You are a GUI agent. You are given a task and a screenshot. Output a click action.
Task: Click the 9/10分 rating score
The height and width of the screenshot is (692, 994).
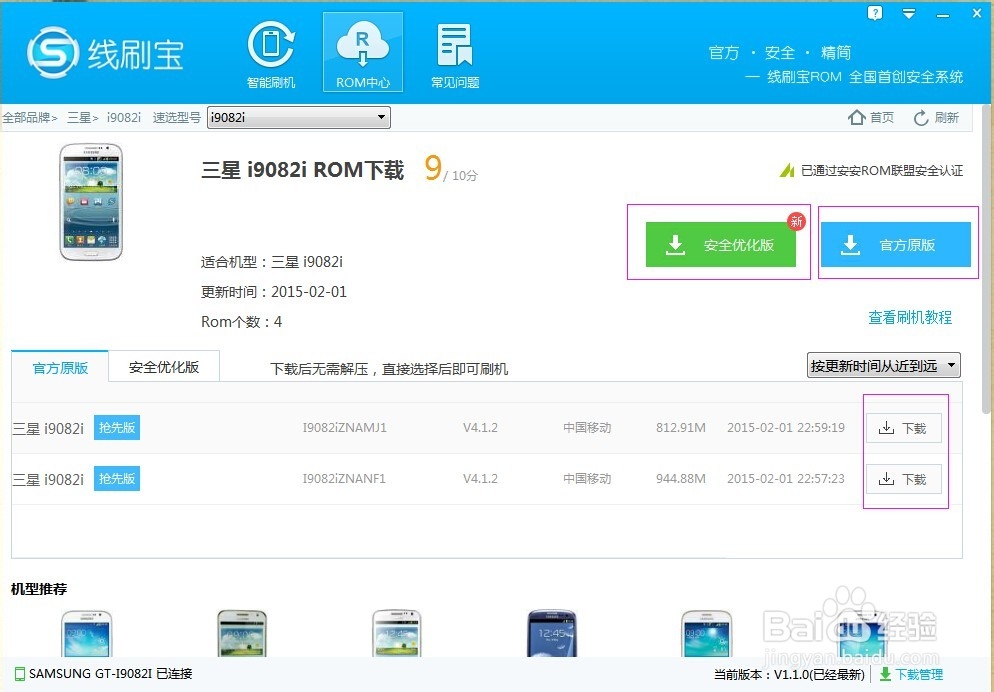tap(451, 169)
